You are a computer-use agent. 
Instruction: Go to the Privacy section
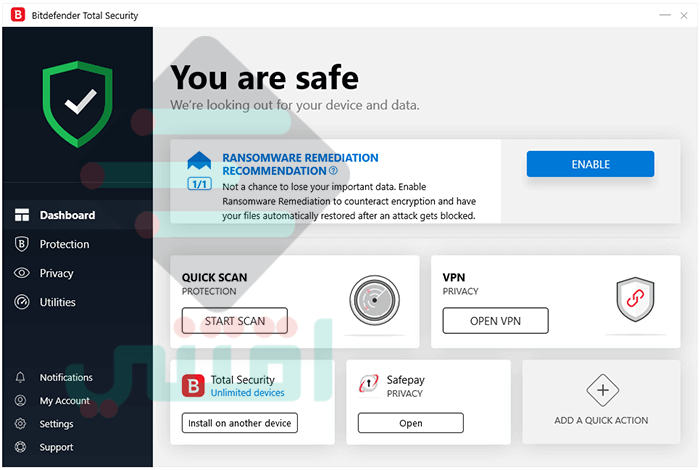click(x=78, y=273)
